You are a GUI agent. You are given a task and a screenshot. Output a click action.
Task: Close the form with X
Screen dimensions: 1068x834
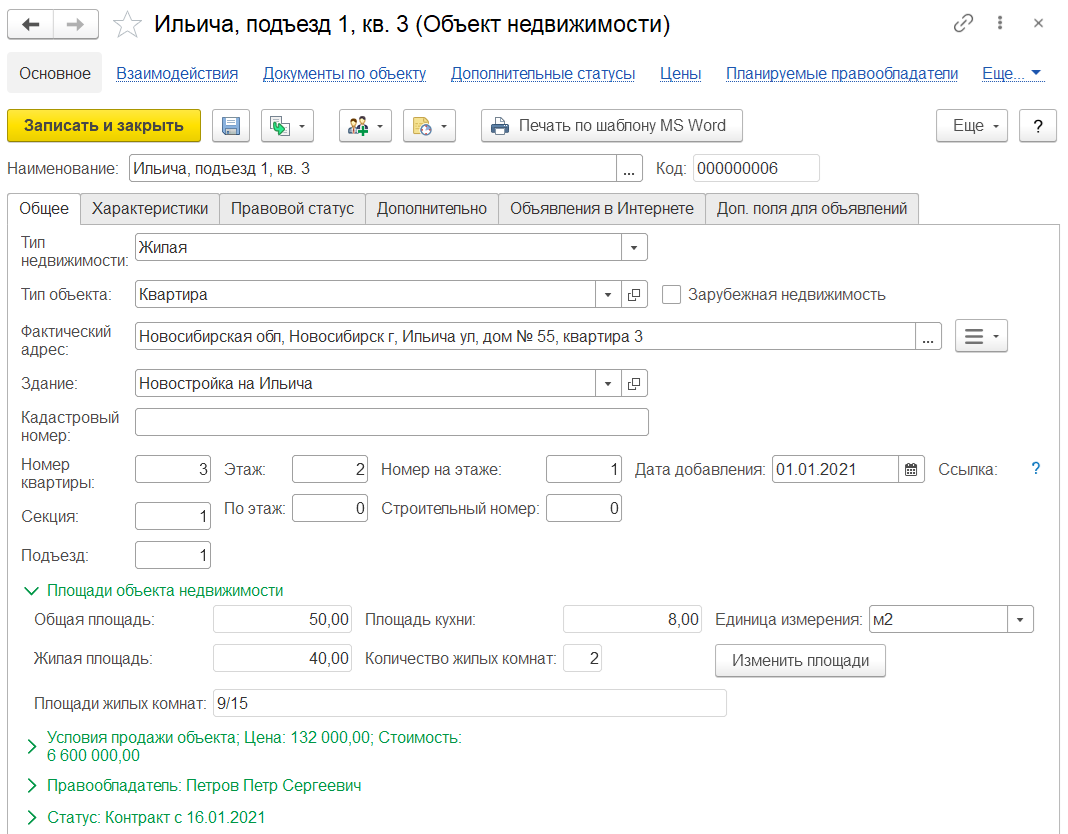click(1038, 23)
